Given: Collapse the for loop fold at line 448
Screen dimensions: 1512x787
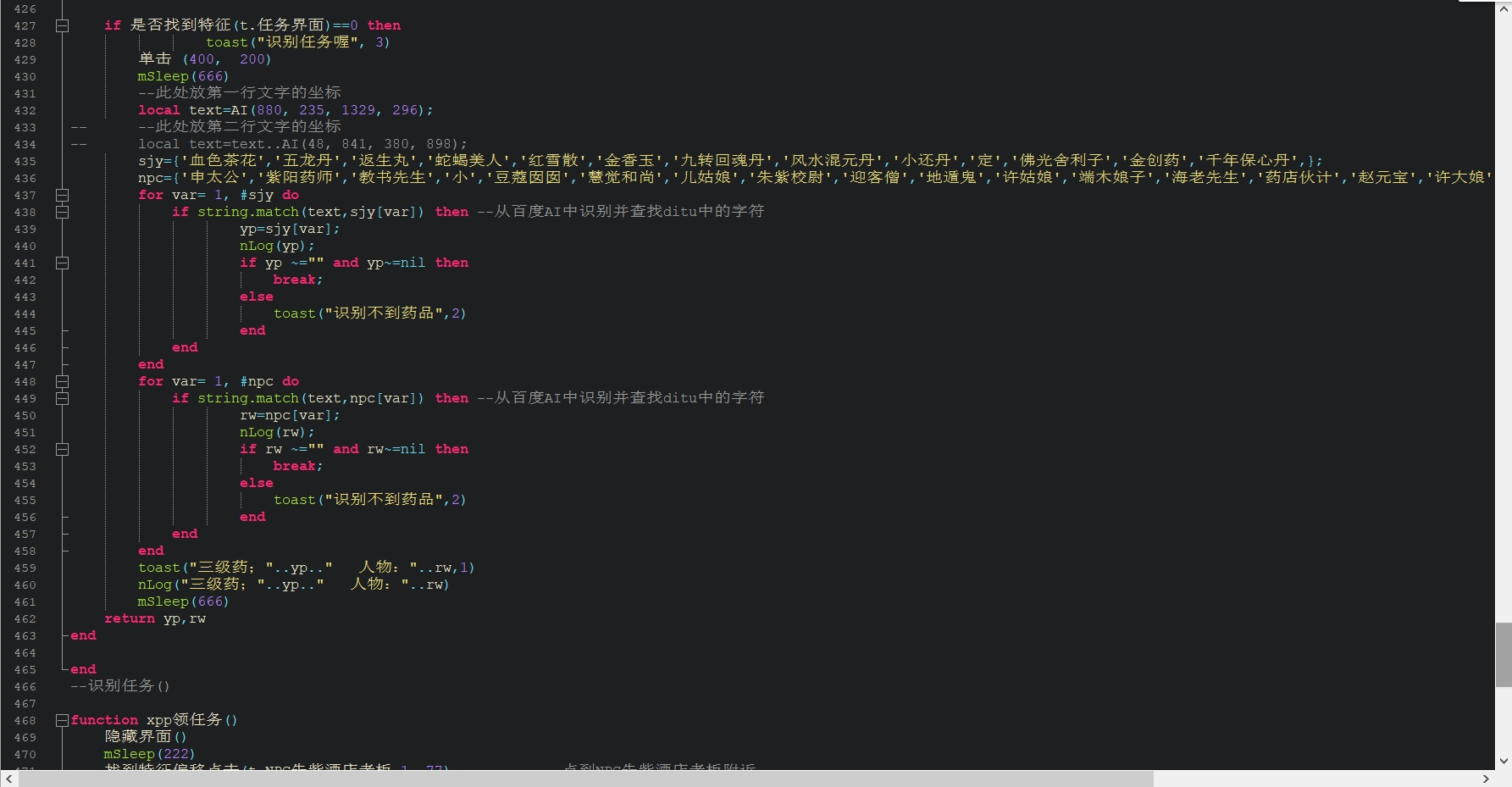Looking at the screenshot, I should (62, 381).
